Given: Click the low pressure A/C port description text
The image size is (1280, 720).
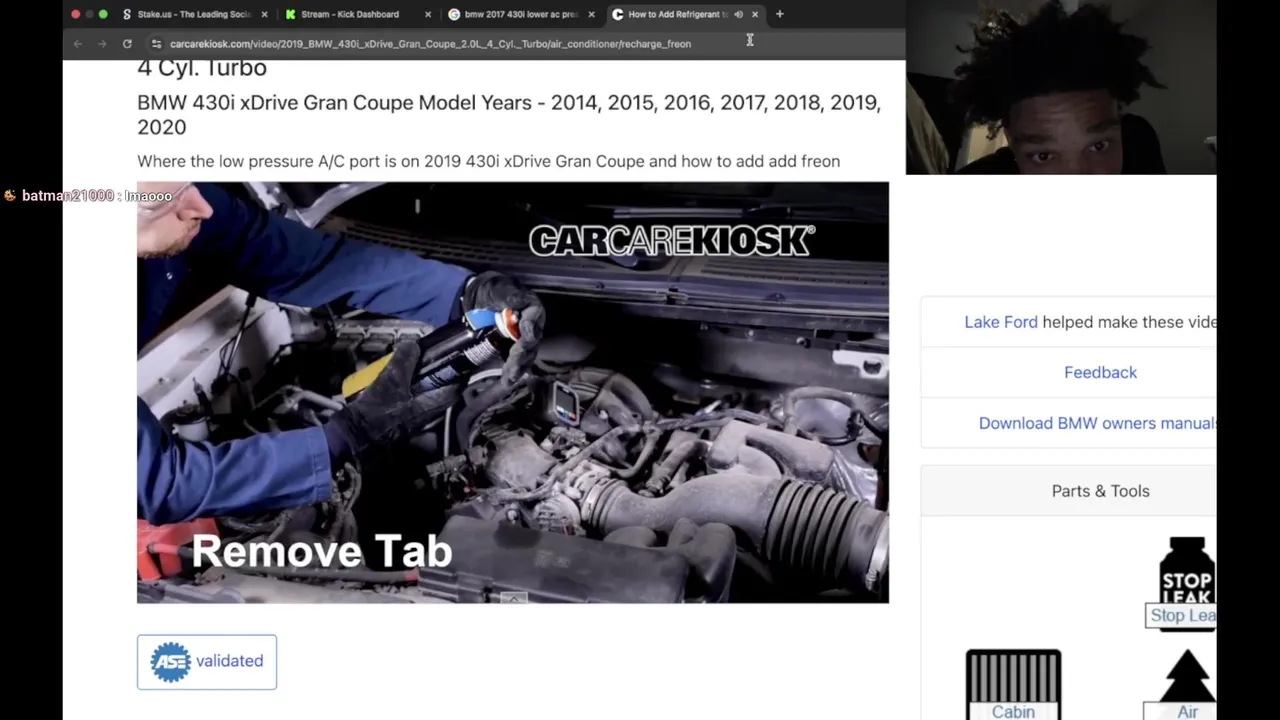Looking at the screenshot, I should click(488, 161).
